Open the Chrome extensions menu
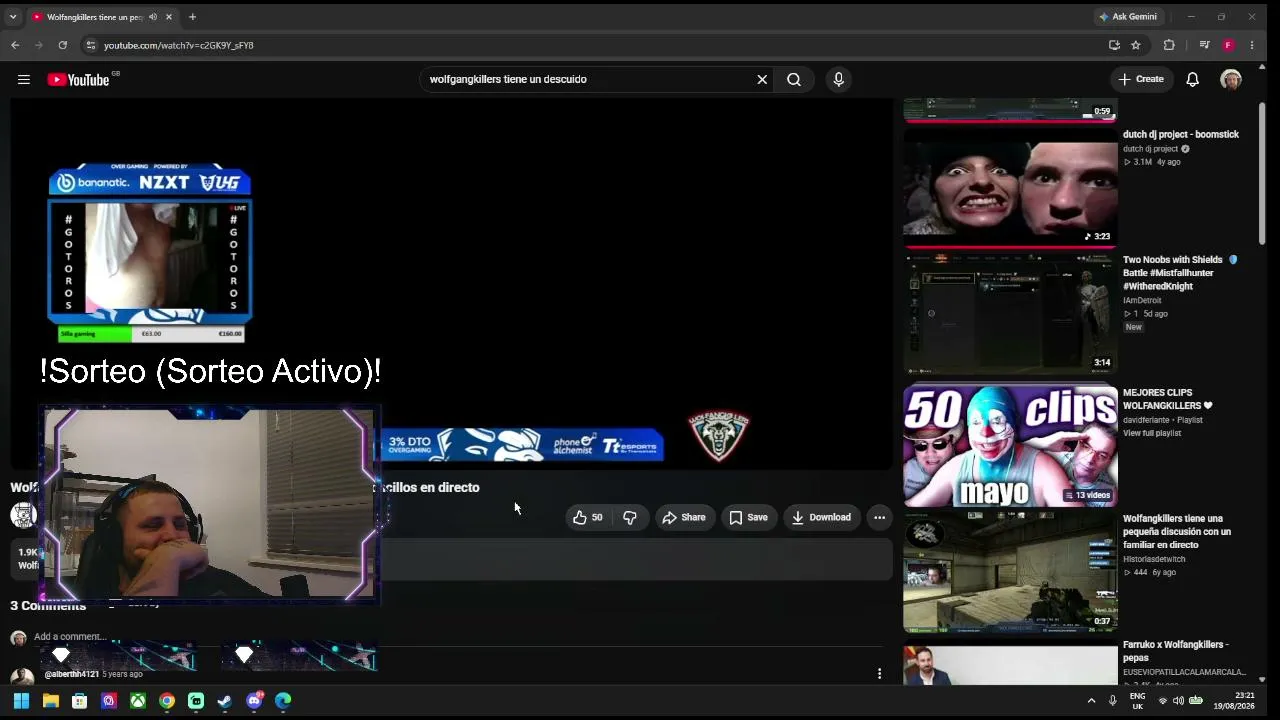Image resolution: width=1280 pixels, height=720 pixels. click(x=1169, y=45)
